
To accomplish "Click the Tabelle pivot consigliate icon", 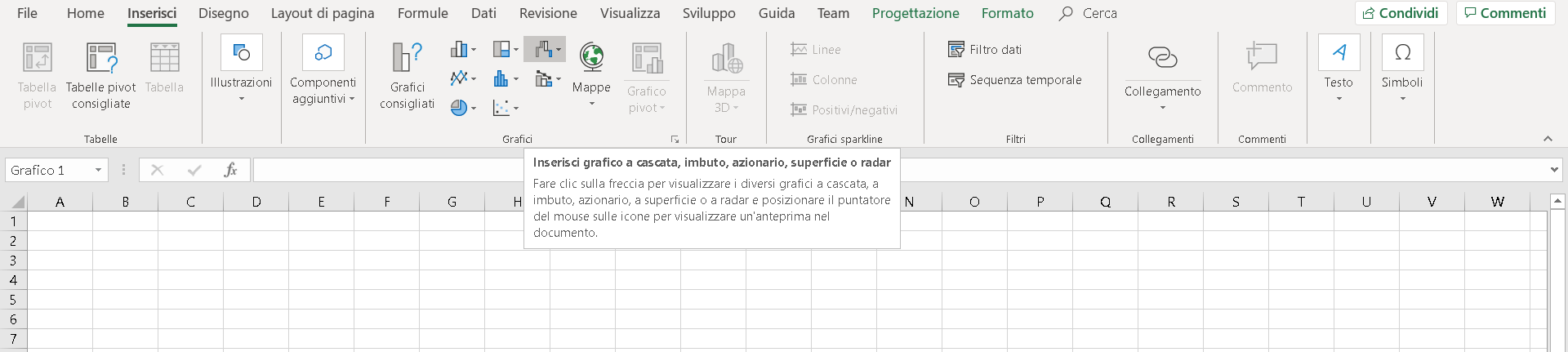I will [x=101, y=57].
